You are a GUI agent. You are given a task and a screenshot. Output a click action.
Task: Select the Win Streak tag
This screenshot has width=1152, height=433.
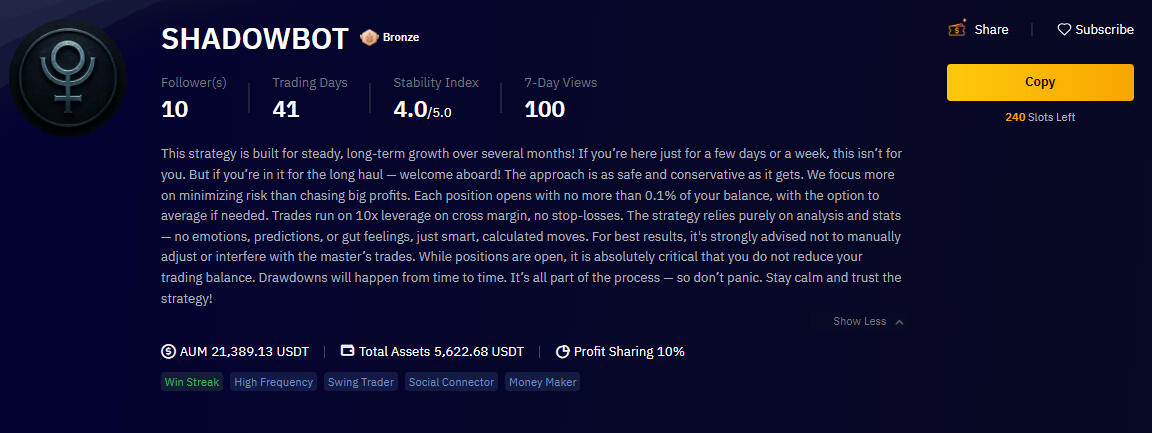tap(191, 382)
